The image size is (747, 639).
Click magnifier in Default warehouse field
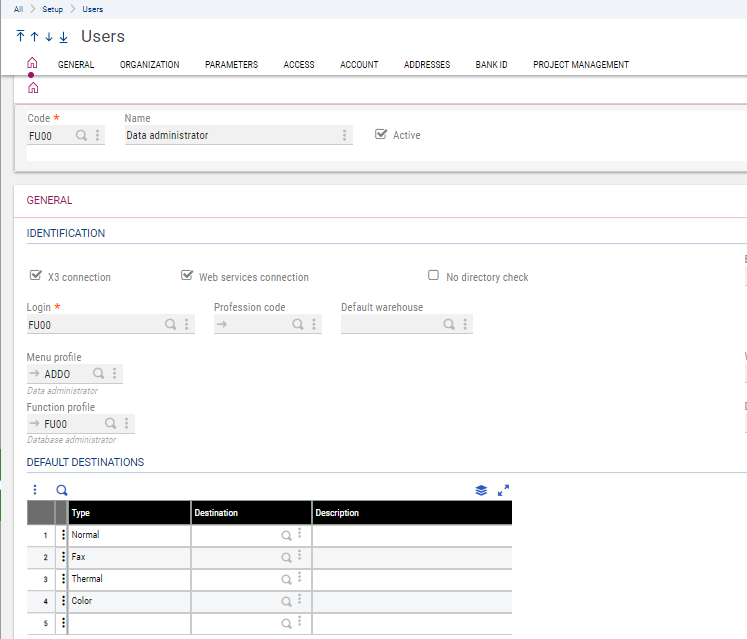(x=449, y=325)
